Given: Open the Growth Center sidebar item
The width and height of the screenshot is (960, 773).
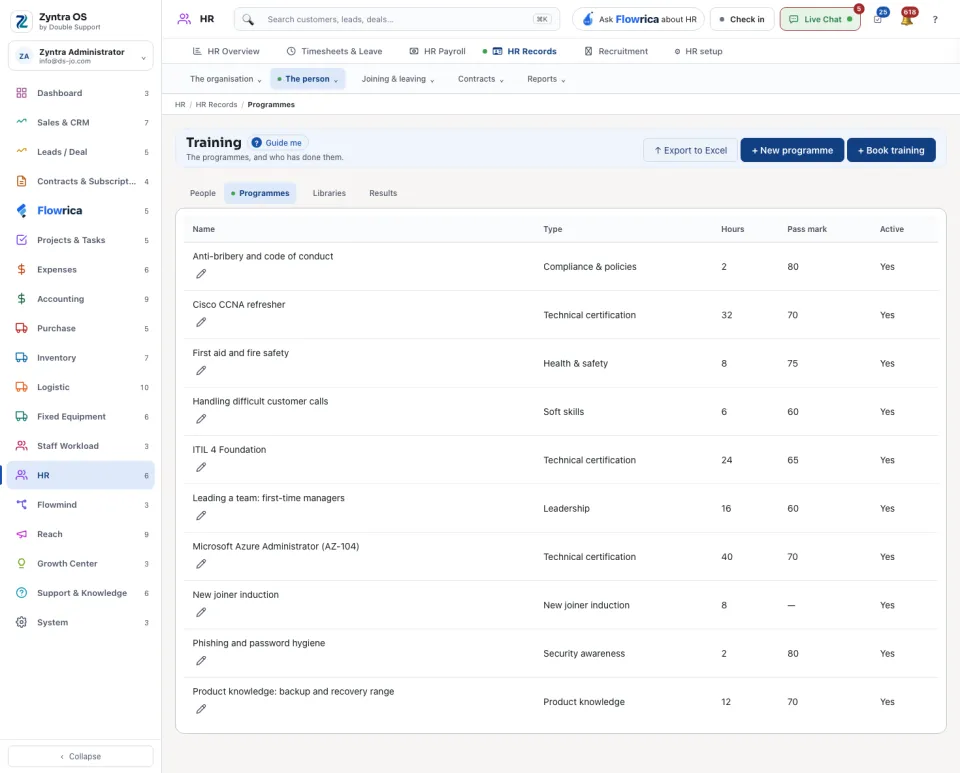Looking at the screenshot, I should [x=81, y=564].
